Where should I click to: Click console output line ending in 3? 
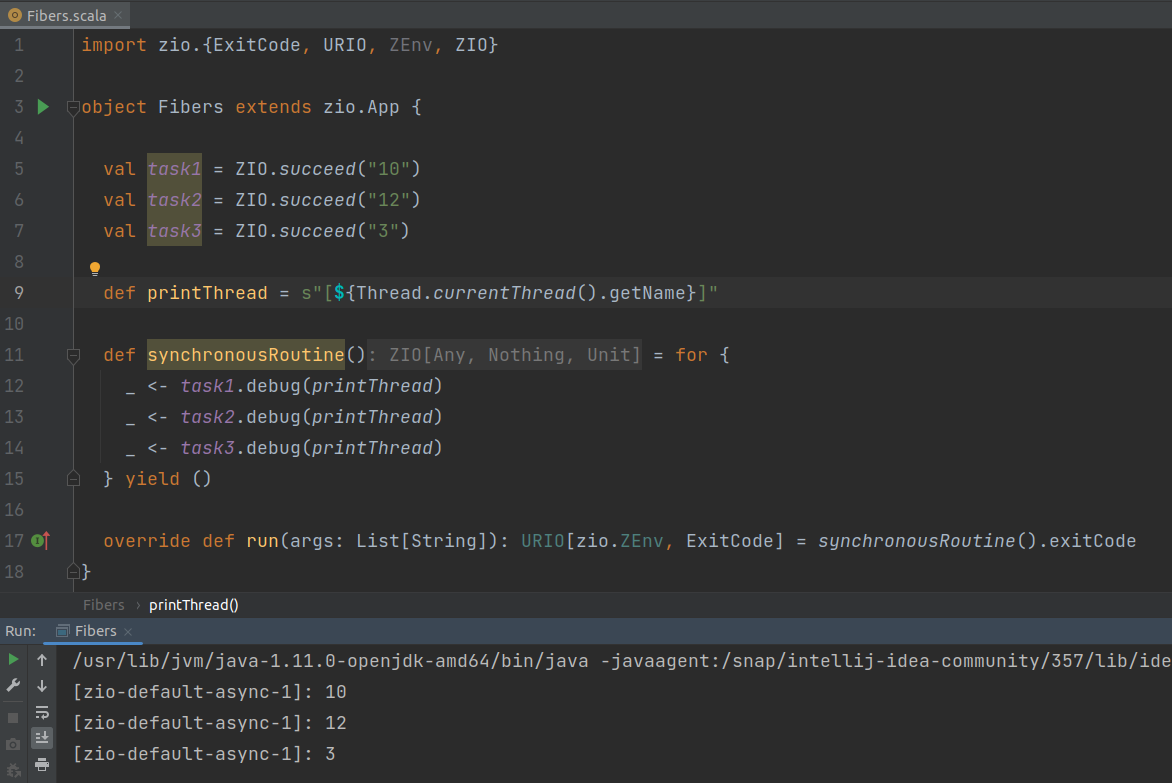[204, 754]
